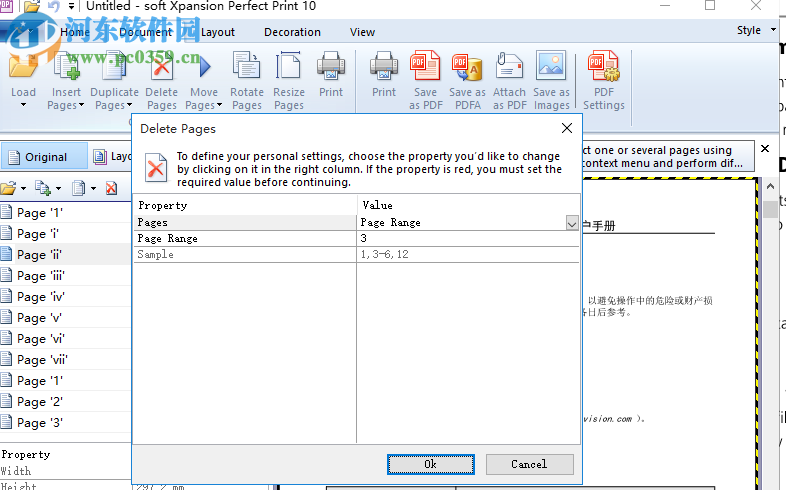
Task: Click the Save as PDFA icon
Action: pos(467,67)
